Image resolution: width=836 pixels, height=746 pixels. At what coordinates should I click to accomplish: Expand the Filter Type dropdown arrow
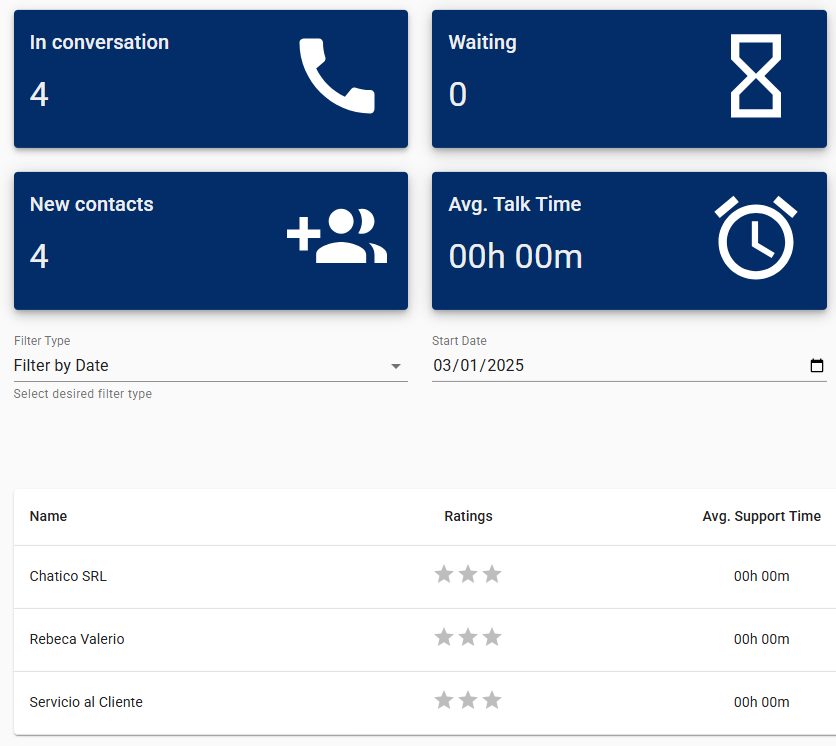(x=396, y=366)
